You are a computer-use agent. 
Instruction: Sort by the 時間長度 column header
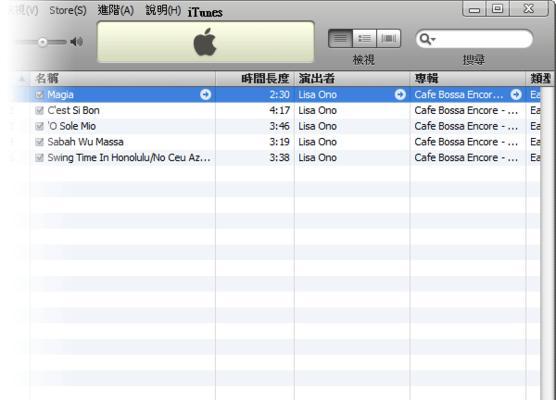point(255,78)
